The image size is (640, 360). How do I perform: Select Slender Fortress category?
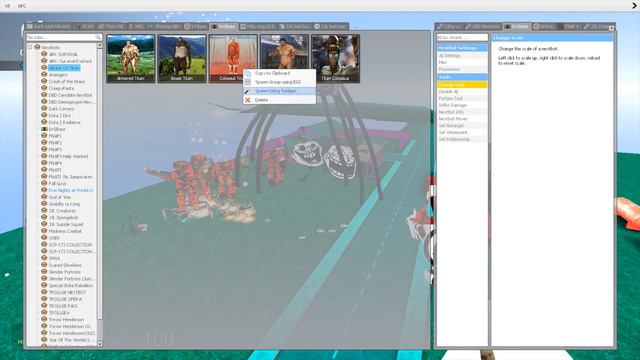(64, 272)
